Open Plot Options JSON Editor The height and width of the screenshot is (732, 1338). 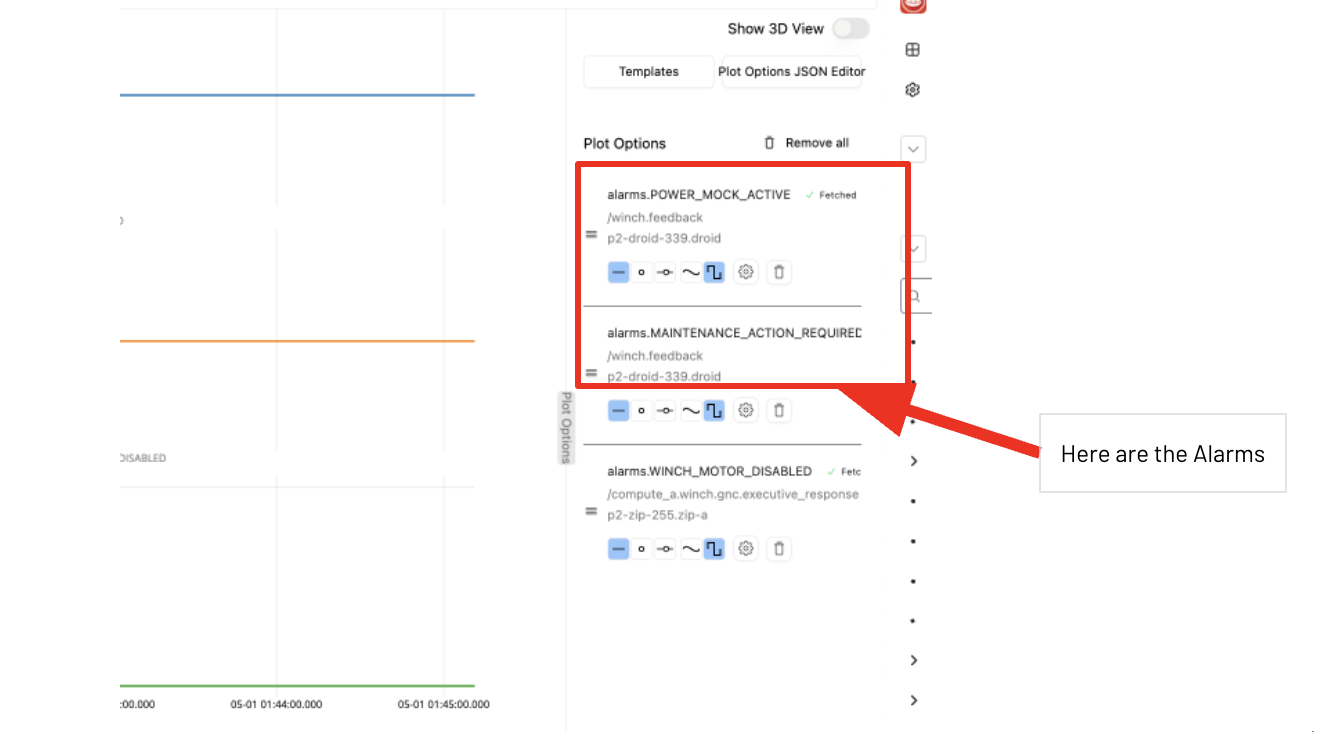(x=791, y=72)
